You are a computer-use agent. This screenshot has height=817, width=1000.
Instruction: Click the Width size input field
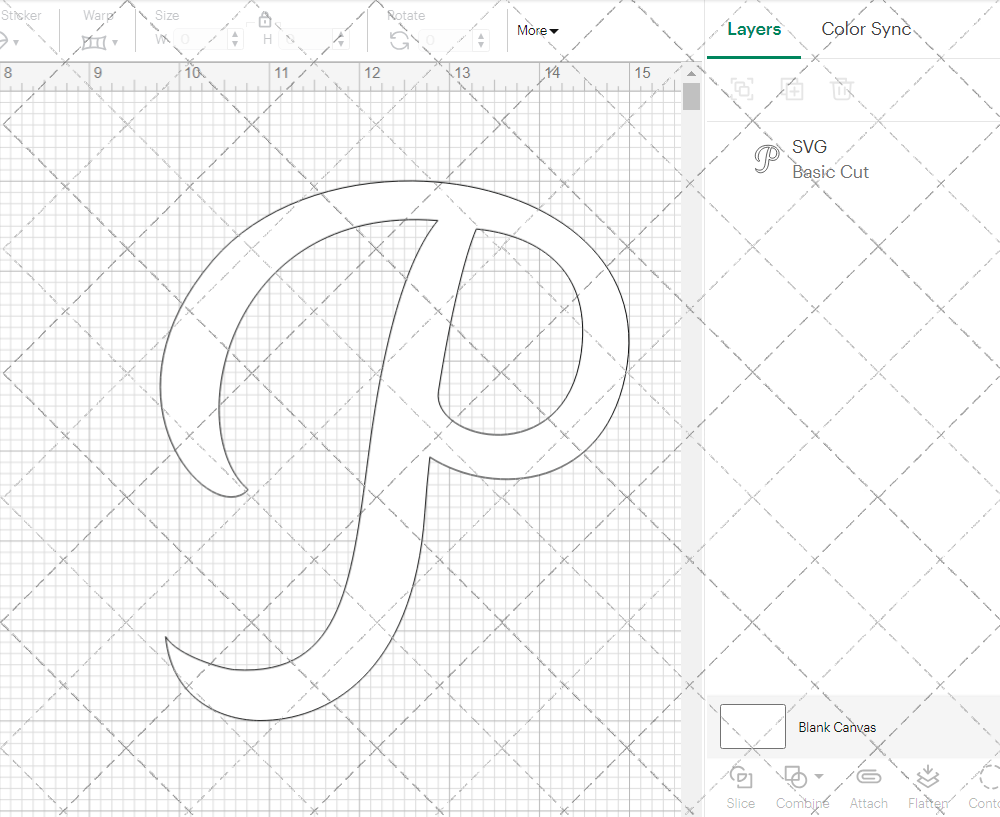click(x=201, y=40)
